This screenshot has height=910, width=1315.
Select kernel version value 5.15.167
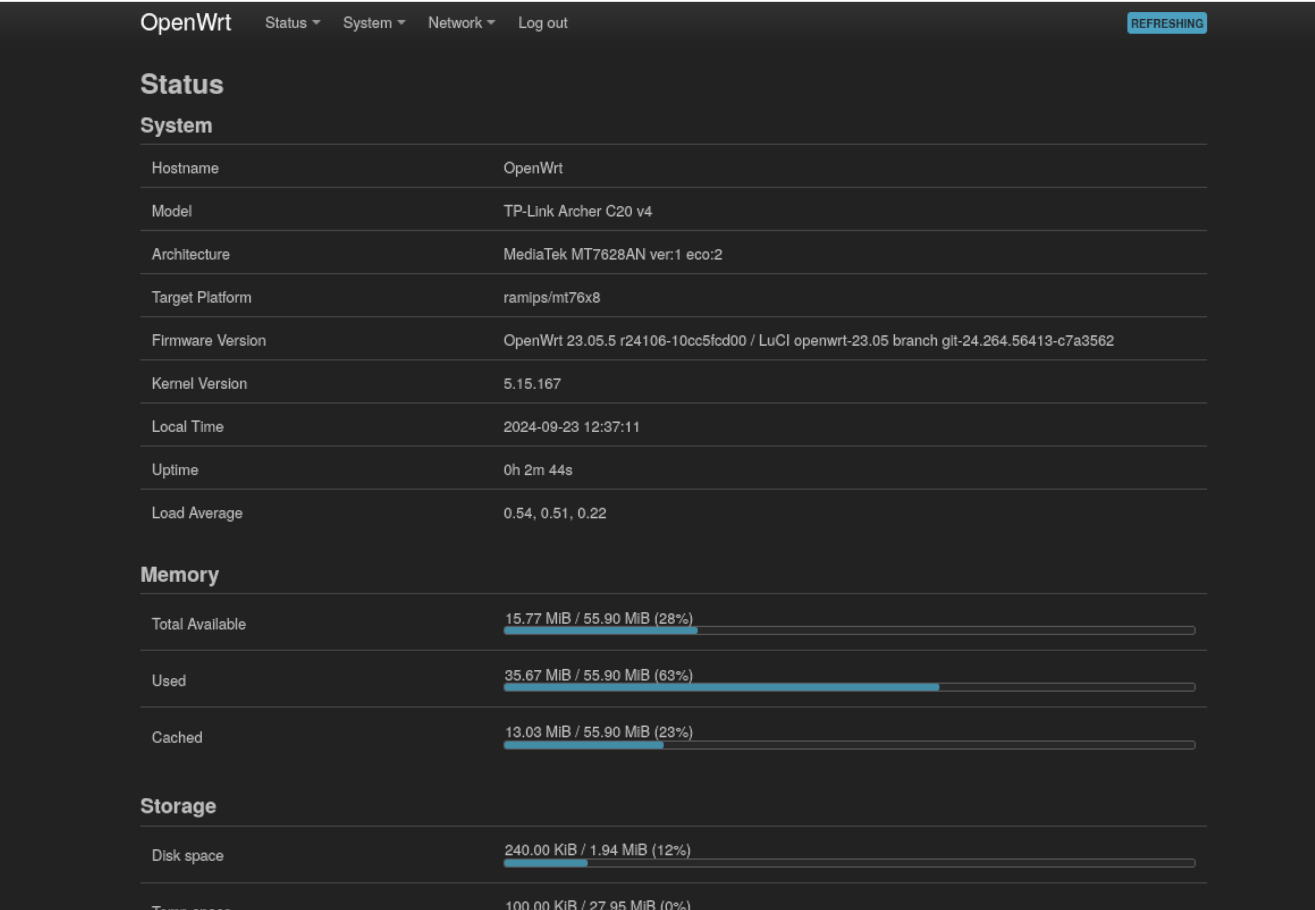tap(533, 384)
